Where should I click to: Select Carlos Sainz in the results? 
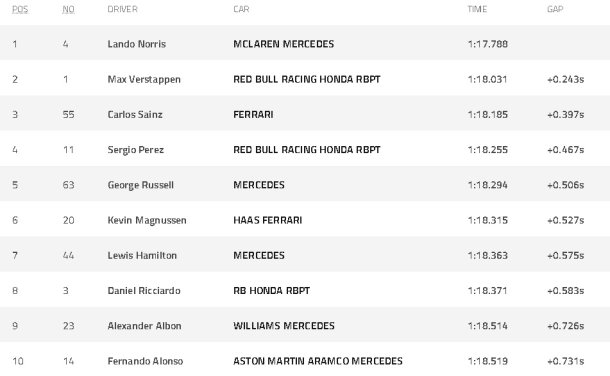coord(135,114)
